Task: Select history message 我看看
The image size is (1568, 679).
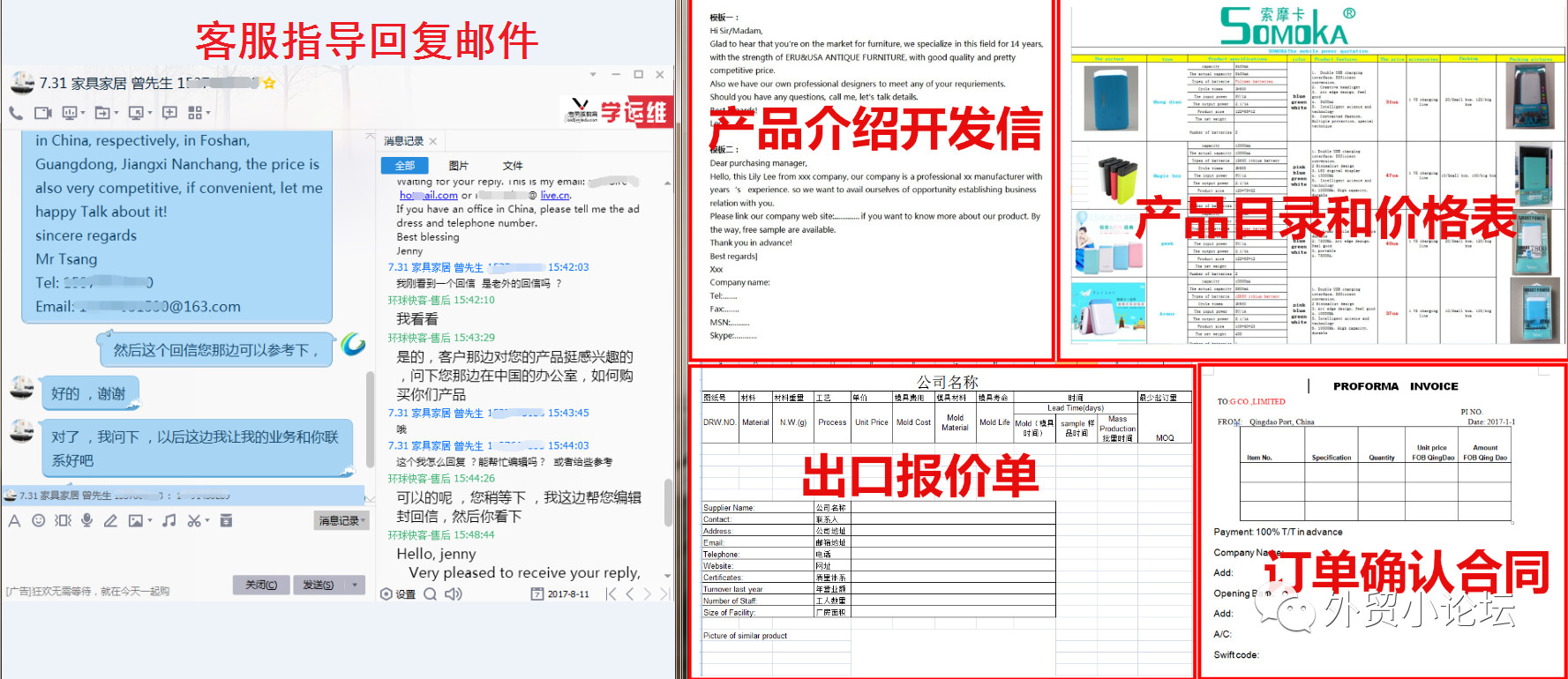Action: pyautogui.click(x=416, y=319)
